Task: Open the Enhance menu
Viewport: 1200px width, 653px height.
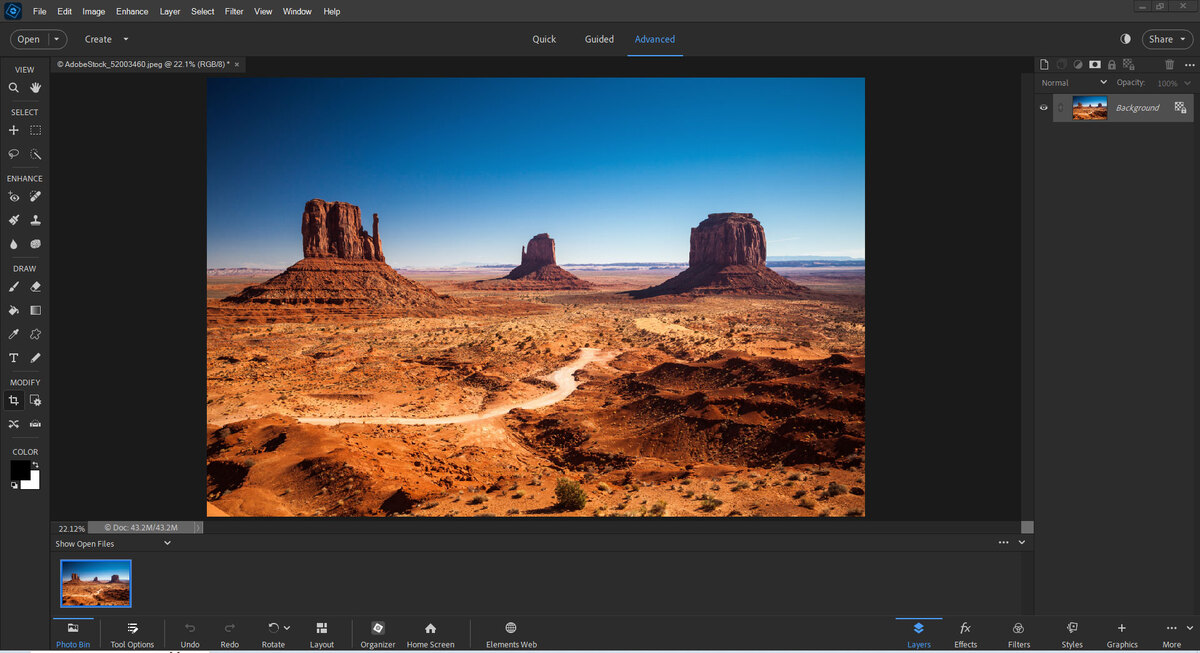Action: [131, 11]
